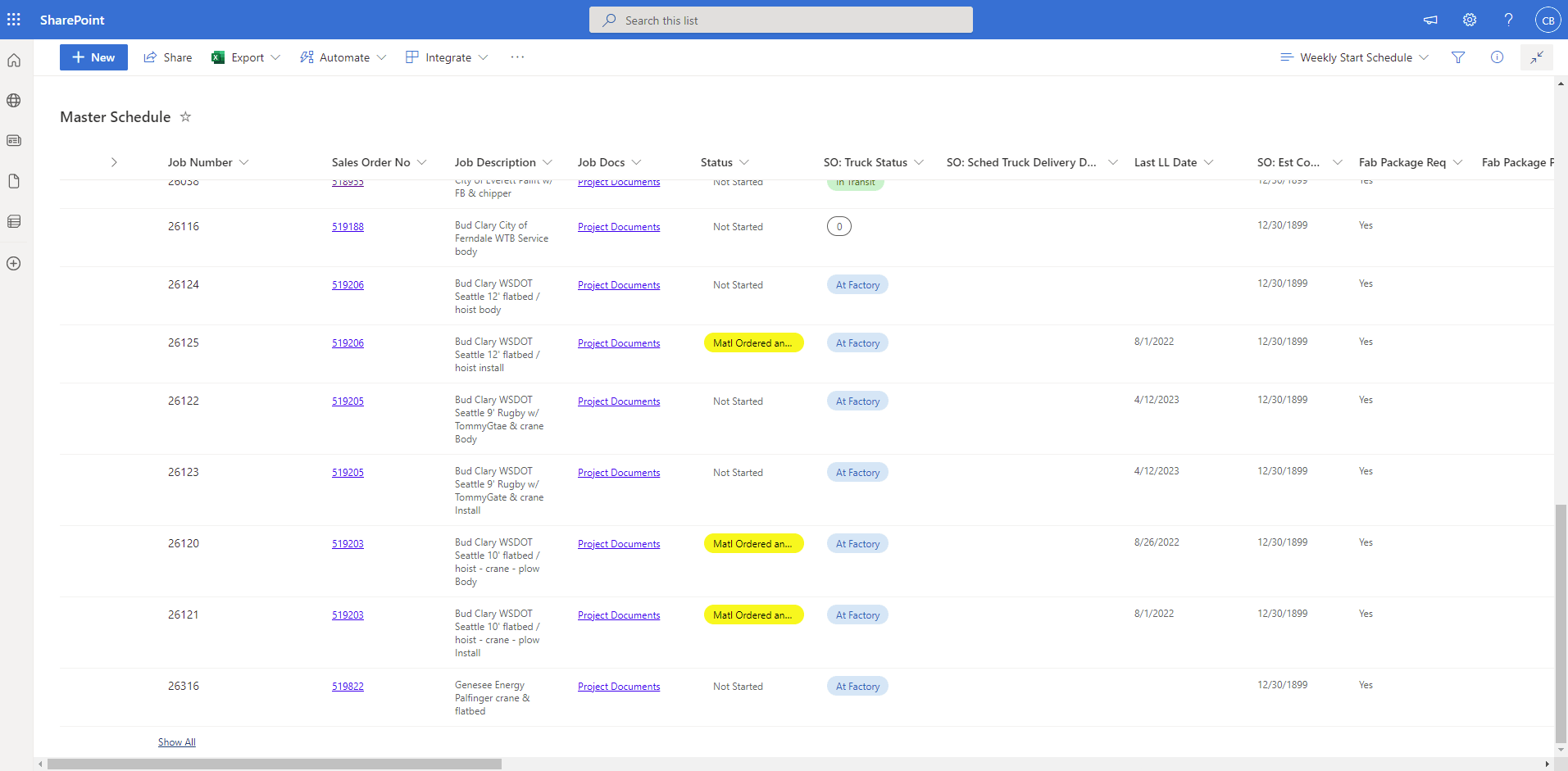Viewport: 1568px width, 771px height.
Task: Click the Automate command
Action: (x=343, y=57)
